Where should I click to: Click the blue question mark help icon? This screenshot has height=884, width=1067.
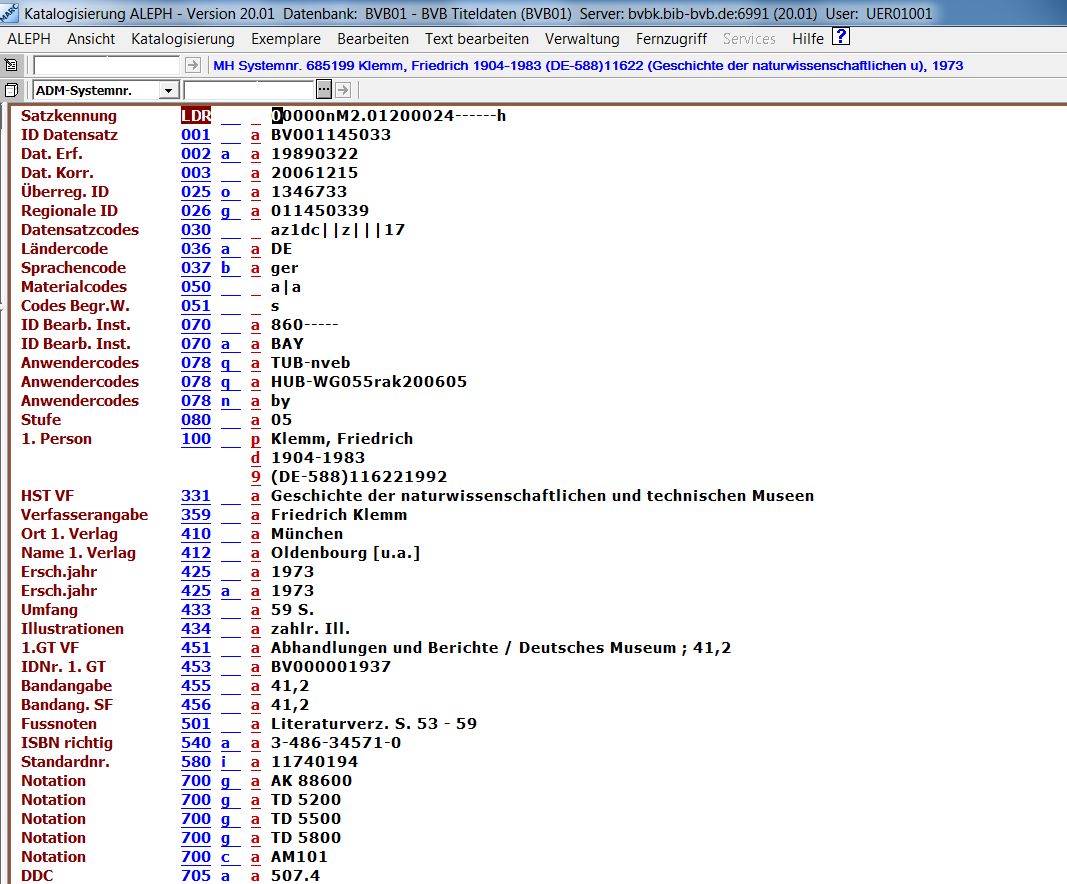841,38
